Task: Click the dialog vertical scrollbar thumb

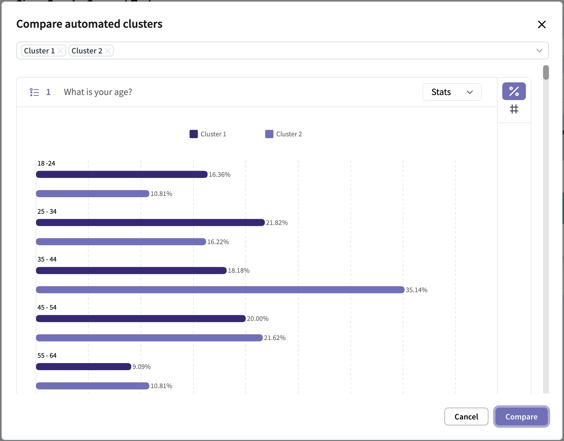Action: coord(546,72)
